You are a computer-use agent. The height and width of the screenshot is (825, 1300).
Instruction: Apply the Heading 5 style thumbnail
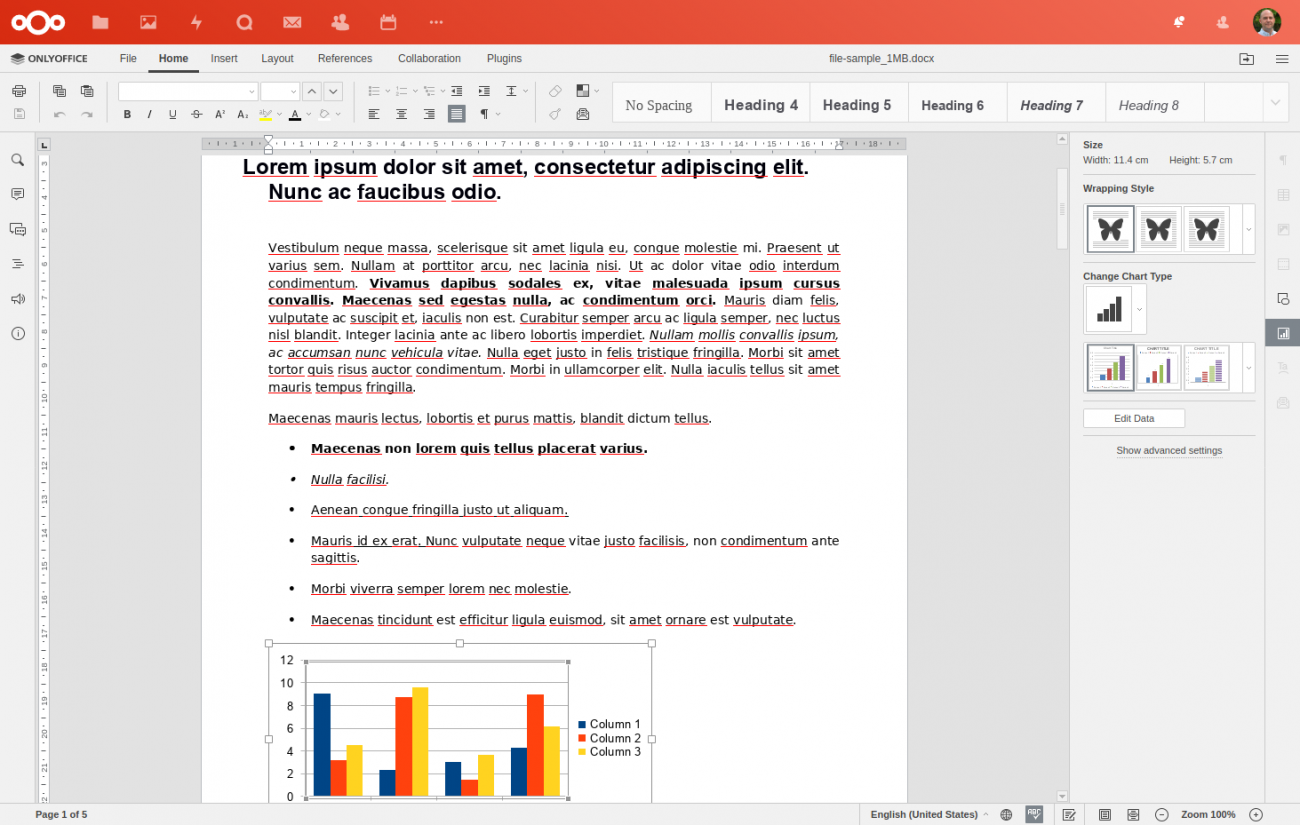[857, 105]
